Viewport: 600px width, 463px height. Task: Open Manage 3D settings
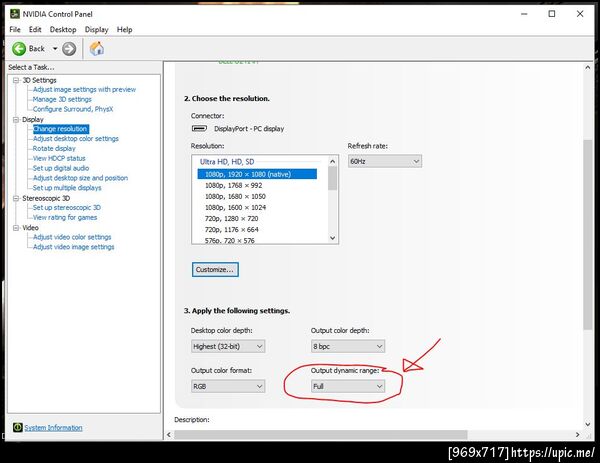click(x=62, y=99)
